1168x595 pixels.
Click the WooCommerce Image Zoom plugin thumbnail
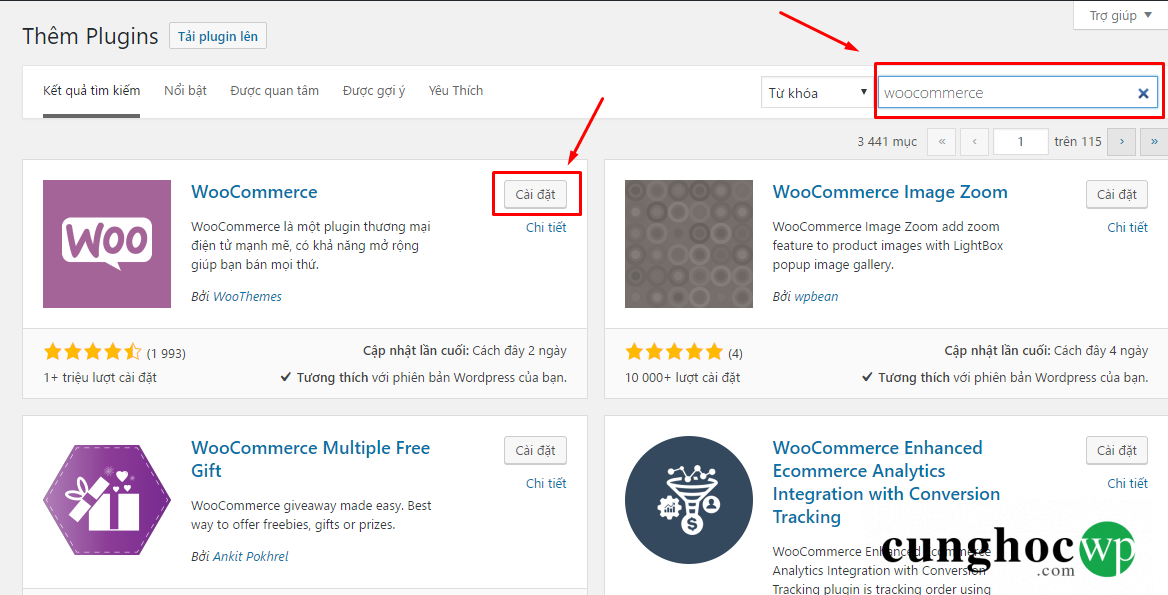[688, 244]
